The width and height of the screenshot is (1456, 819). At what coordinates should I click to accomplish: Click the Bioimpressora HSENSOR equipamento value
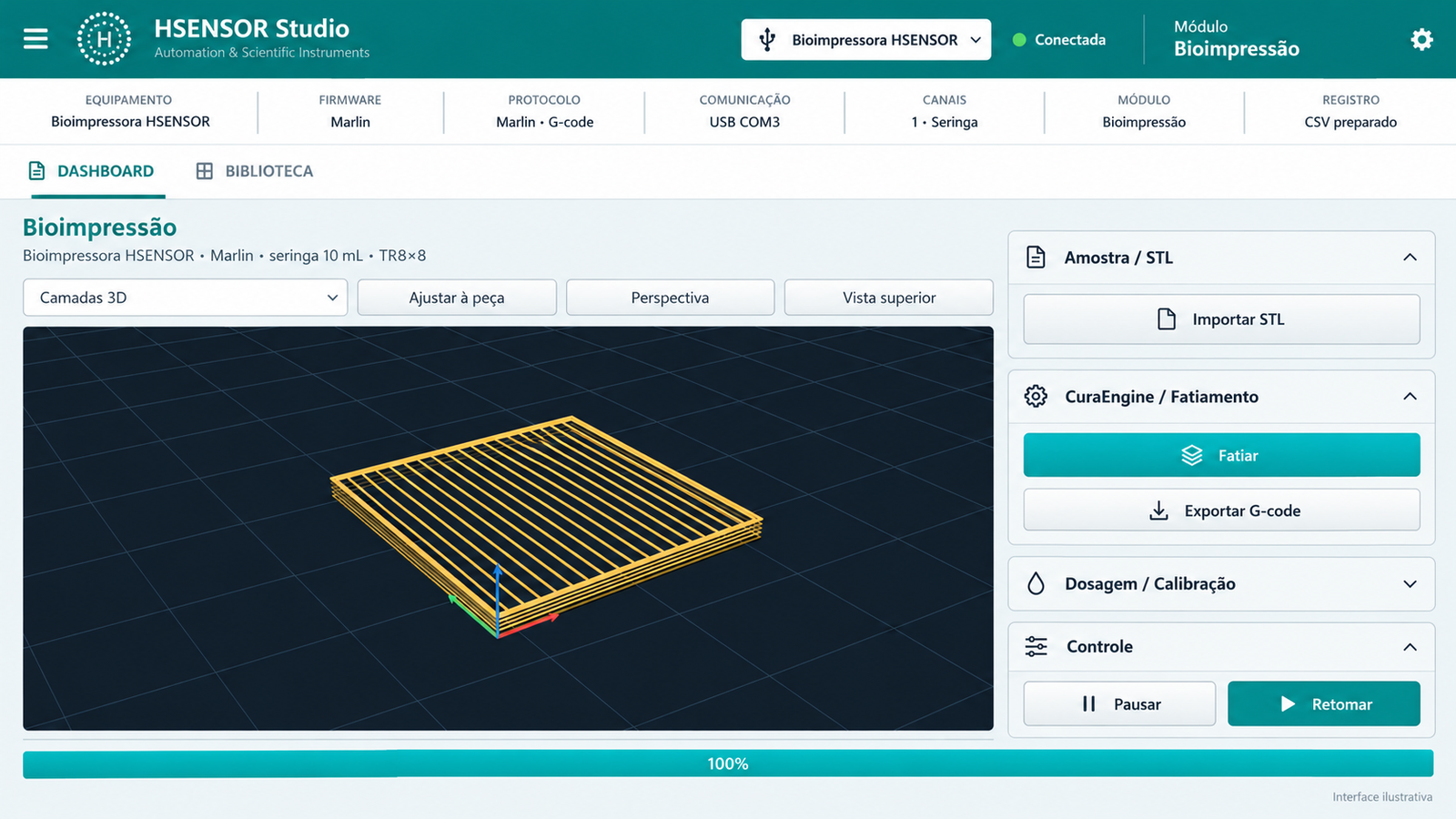130,122
